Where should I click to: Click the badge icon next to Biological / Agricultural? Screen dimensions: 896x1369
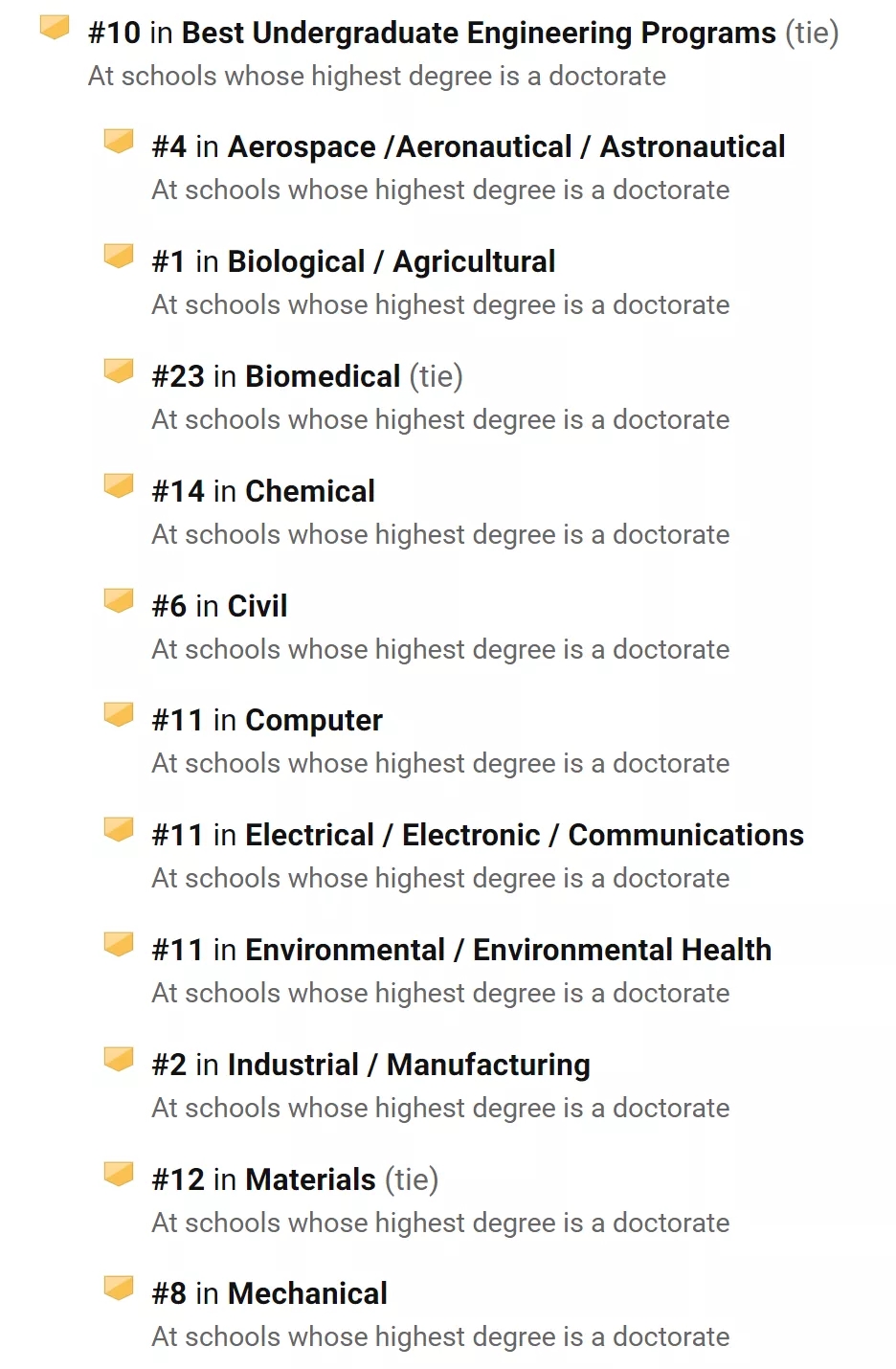point(119,257)
